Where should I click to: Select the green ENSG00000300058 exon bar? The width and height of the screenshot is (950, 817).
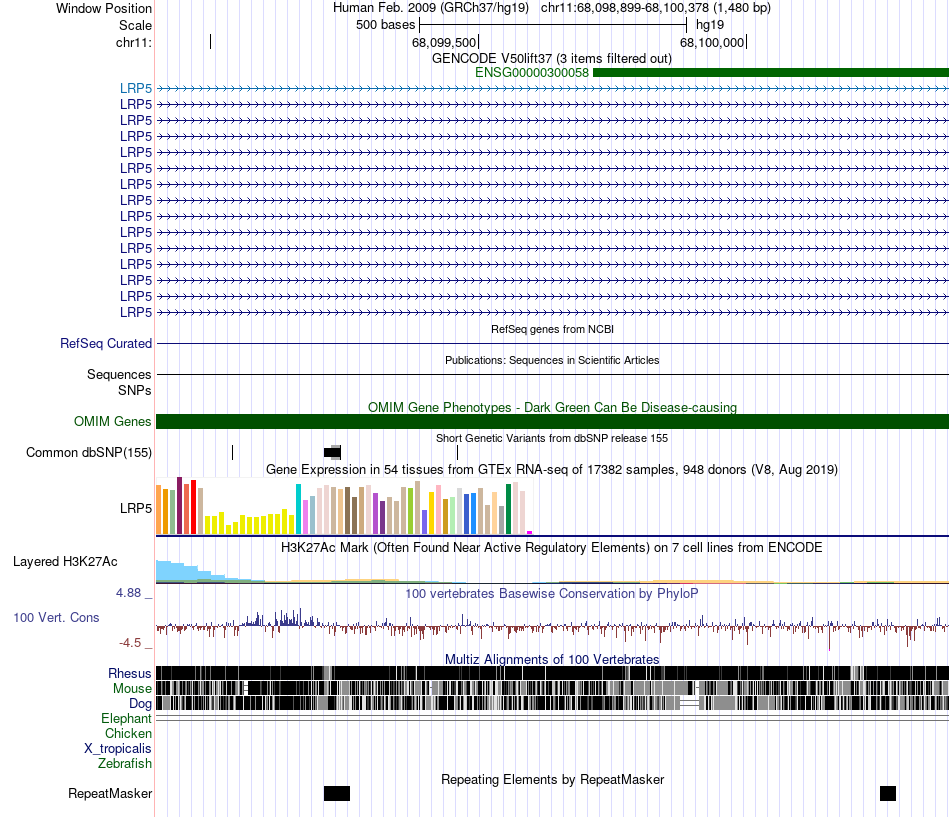pos(771,73)
